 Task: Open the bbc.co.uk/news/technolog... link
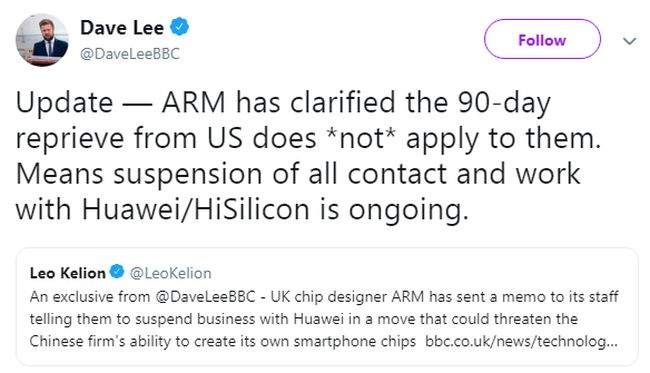click(x=521, y=341)
